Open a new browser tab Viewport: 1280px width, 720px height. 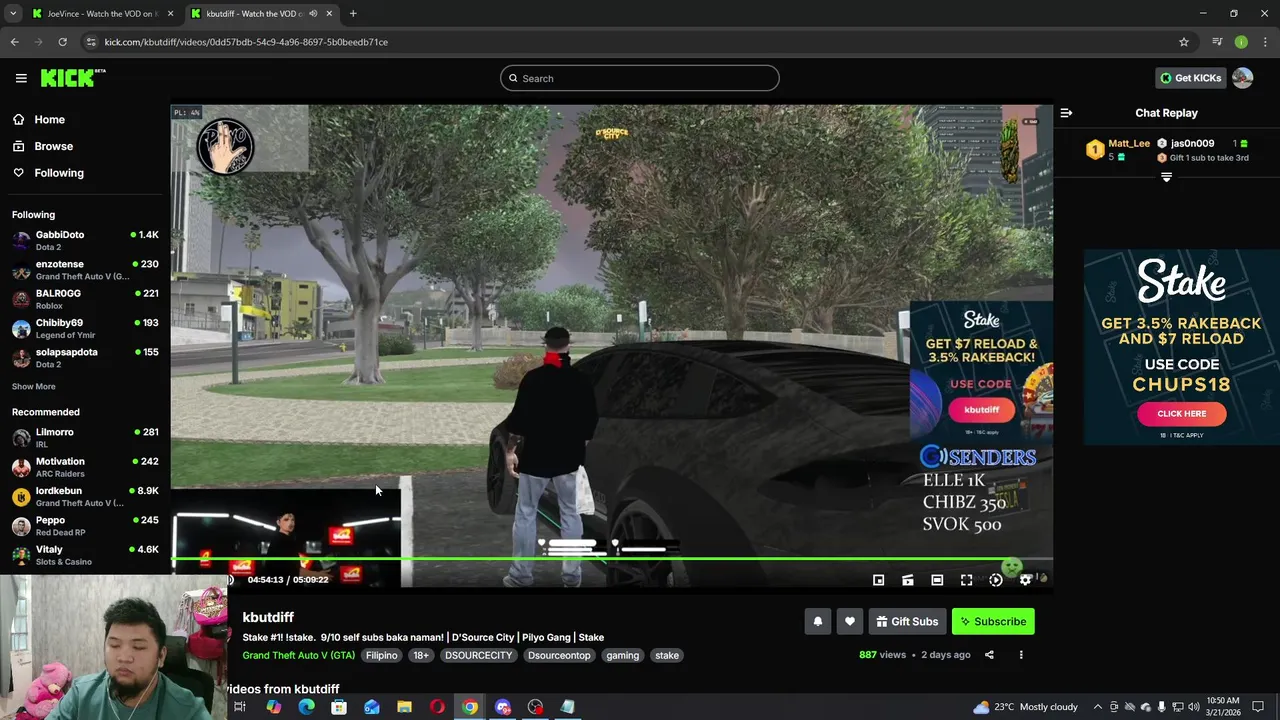(353, 14)
